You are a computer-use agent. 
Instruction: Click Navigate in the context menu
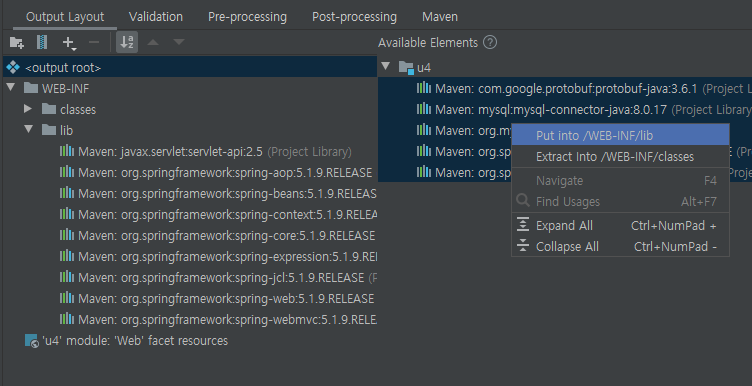pyautogui.click(x=621, y=181)
